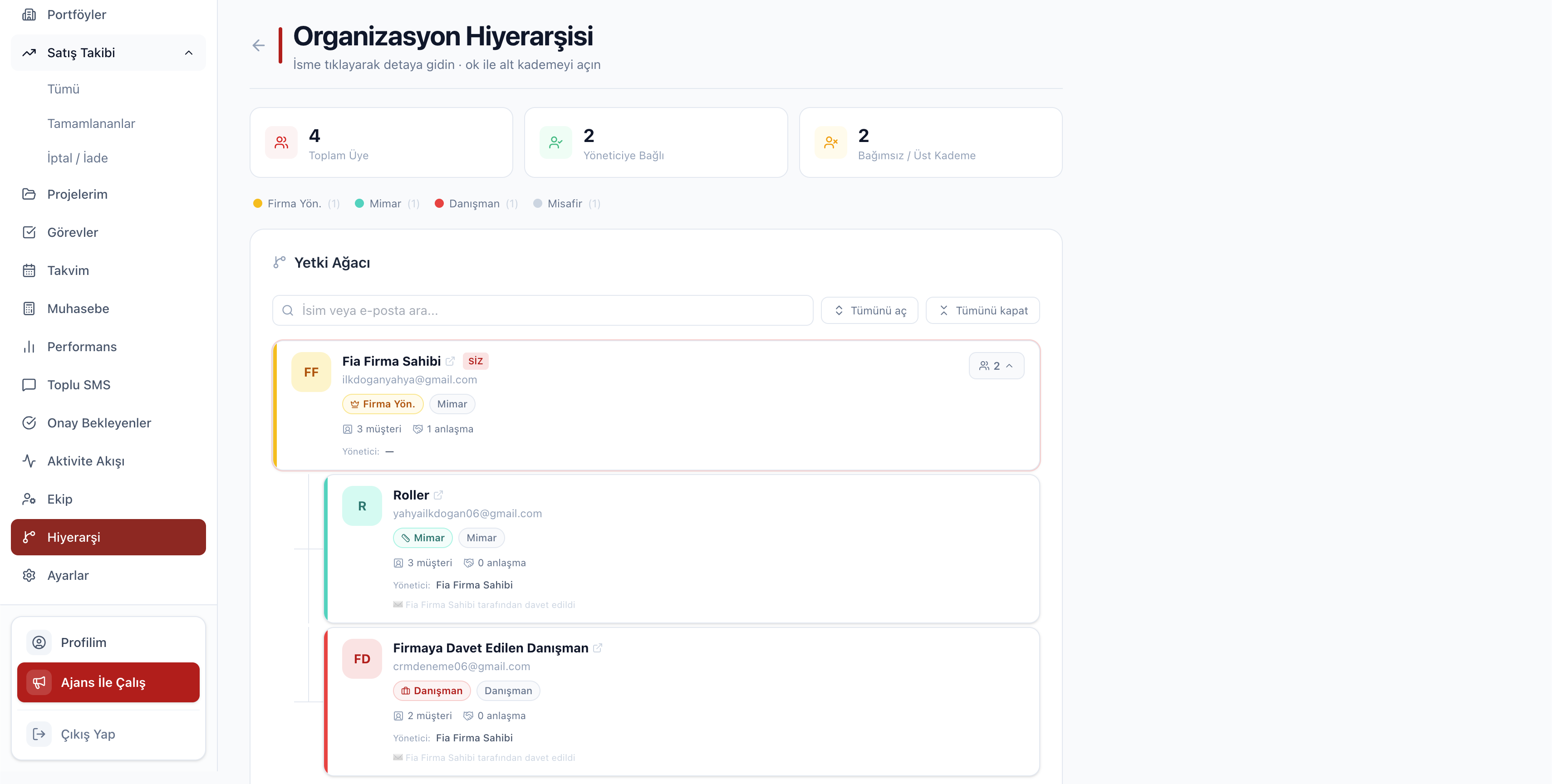Screen dimensions: 1552x784
Task: Open the Tümü sales list
Action: [63, 89]
